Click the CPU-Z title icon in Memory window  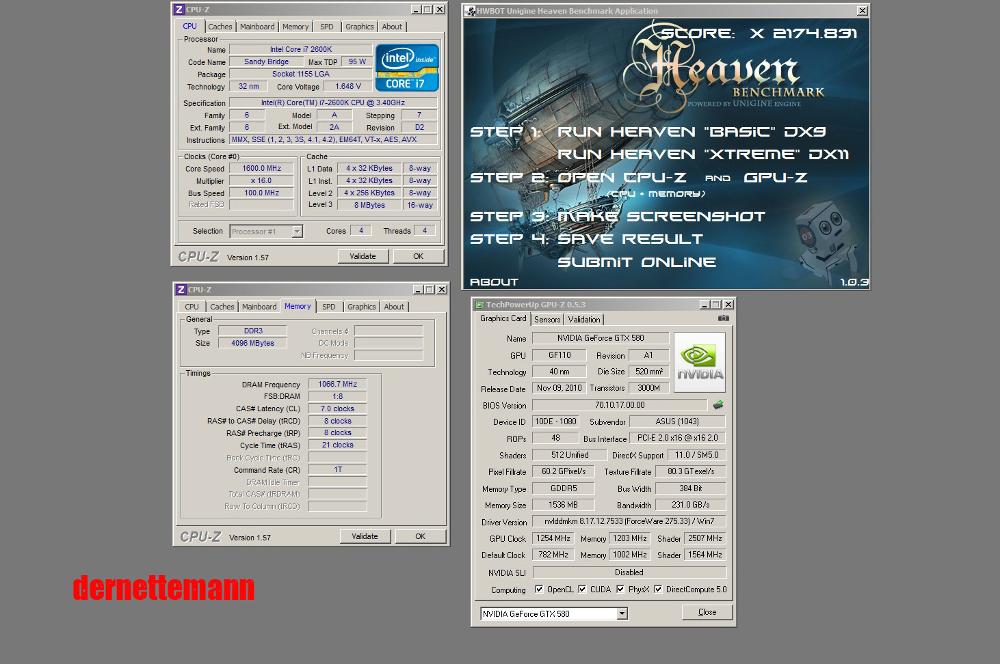pyautogui.click(x=181, y=290)
